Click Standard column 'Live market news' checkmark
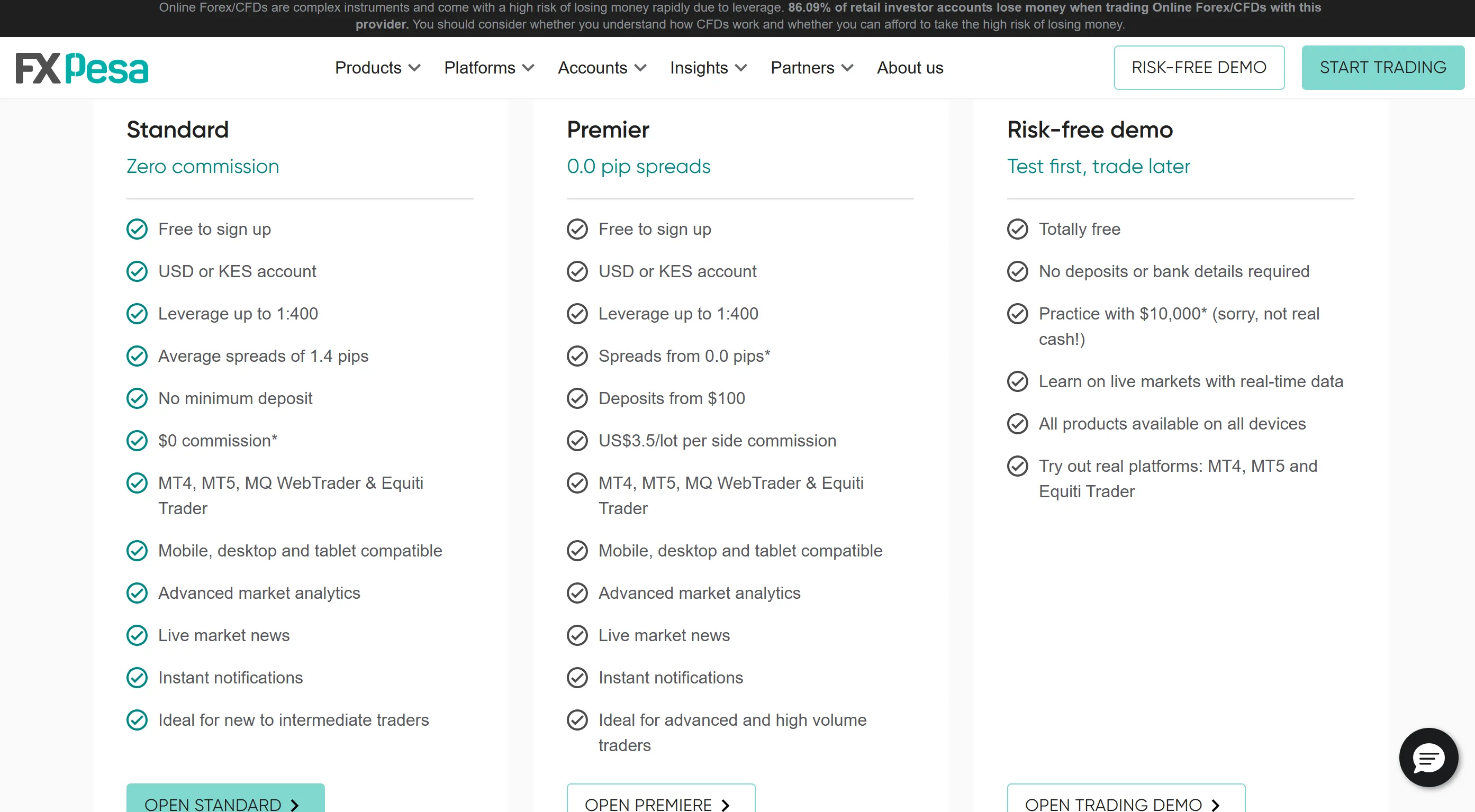Screen dimensions: 1475x812 (x=137, y=635)
